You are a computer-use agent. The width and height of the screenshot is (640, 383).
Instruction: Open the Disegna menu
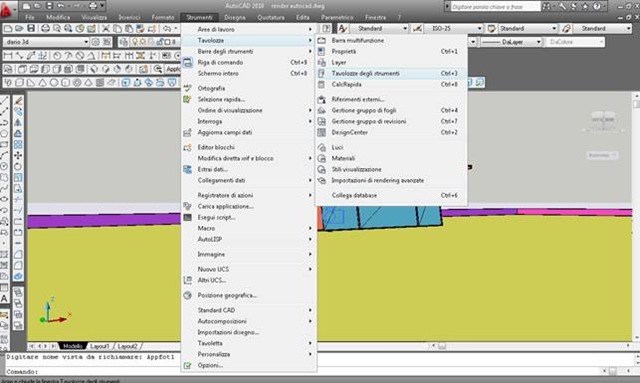point(235,18)
